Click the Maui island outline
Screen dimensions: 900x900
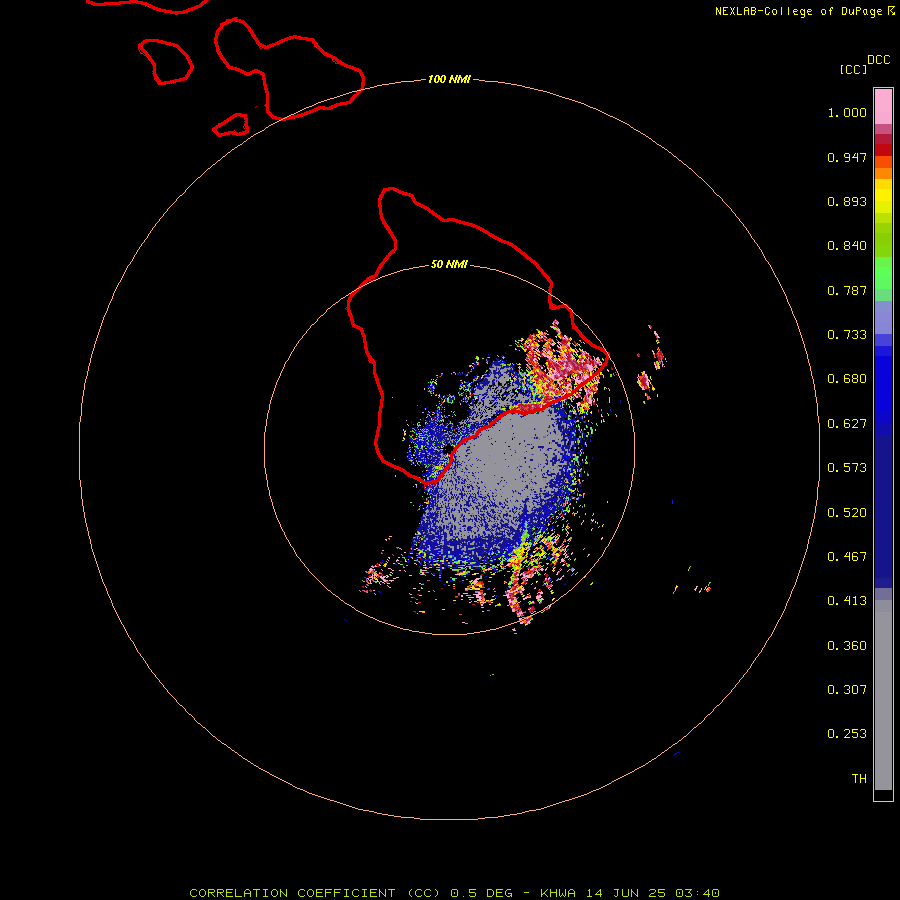(x=289, y=69)
